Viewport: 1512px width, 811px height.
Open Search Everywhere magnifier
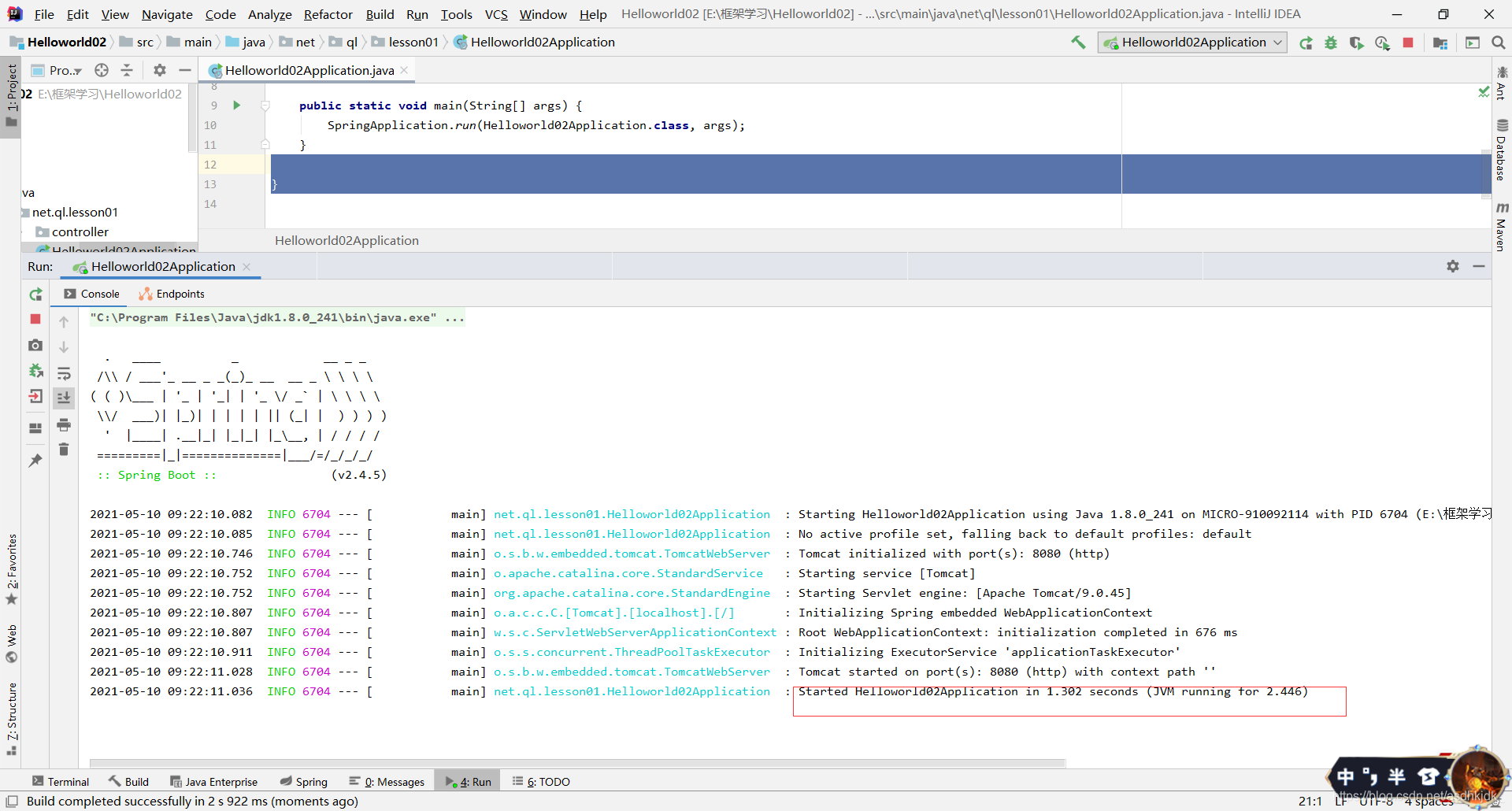1499,43
